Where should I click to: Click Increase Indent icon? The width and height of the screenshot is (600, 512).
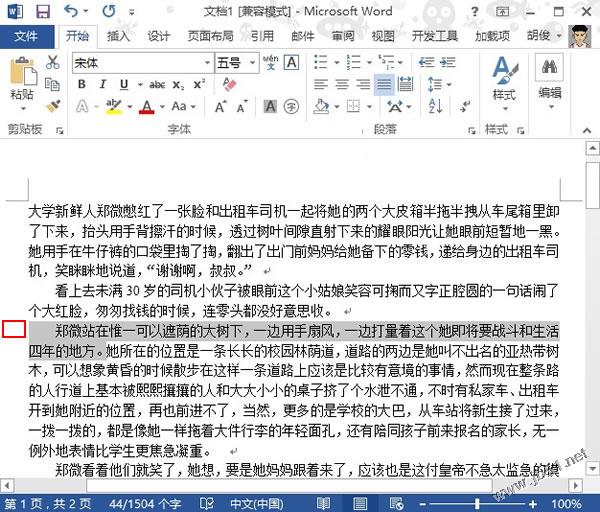coord(448,62)
